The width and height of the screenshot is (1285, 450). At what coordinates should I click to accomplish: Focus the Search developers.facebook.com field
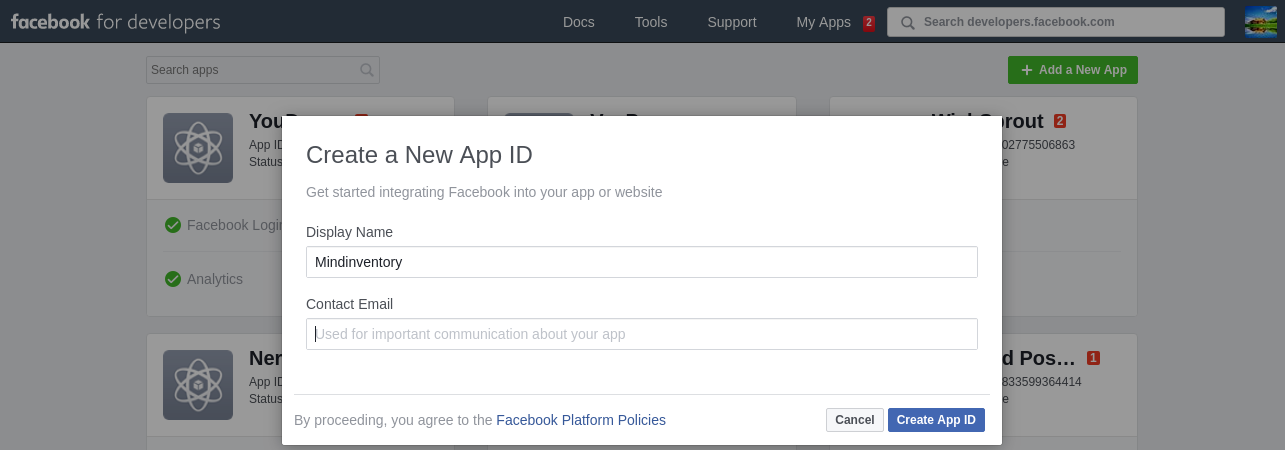(1056, 22)
